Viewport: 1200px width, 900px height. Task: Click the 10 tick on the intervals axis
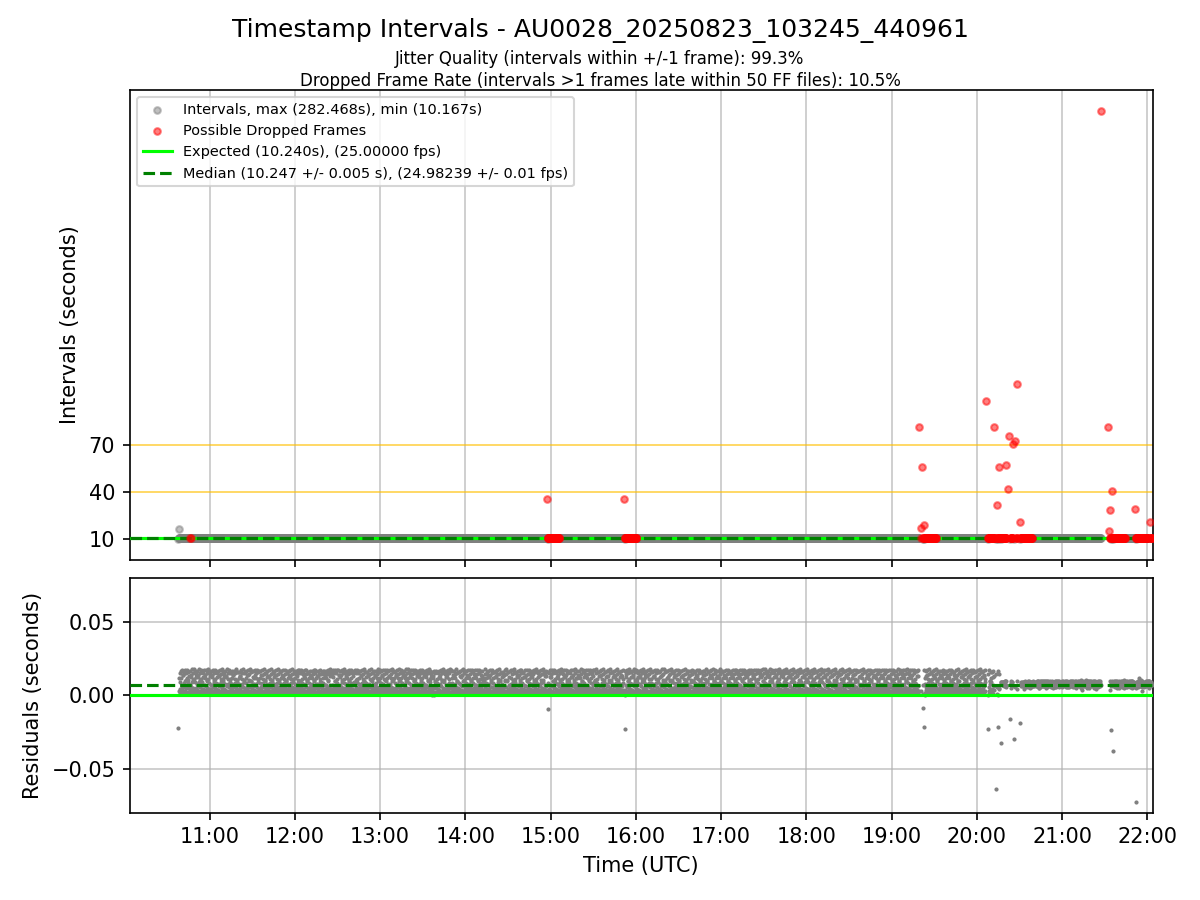click(x=103, y=539)
